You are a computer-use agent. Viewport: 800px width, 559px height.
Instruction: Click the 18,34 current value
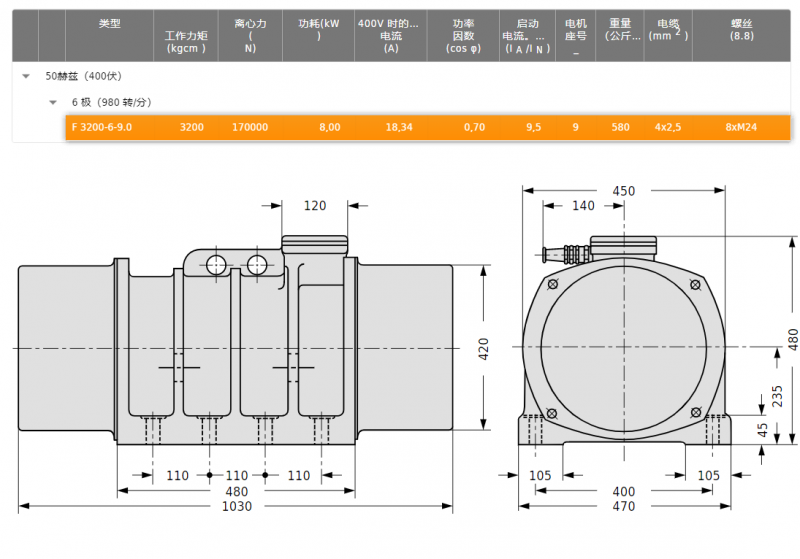399,127
